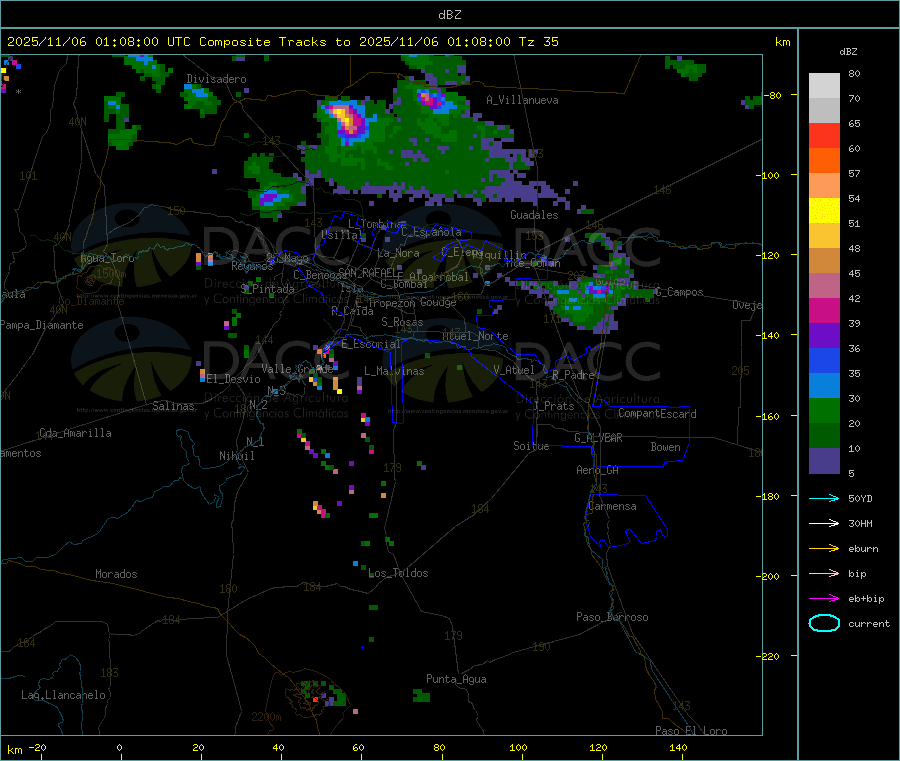Click the '-20' tick on bottom km axis

point(38,747)
